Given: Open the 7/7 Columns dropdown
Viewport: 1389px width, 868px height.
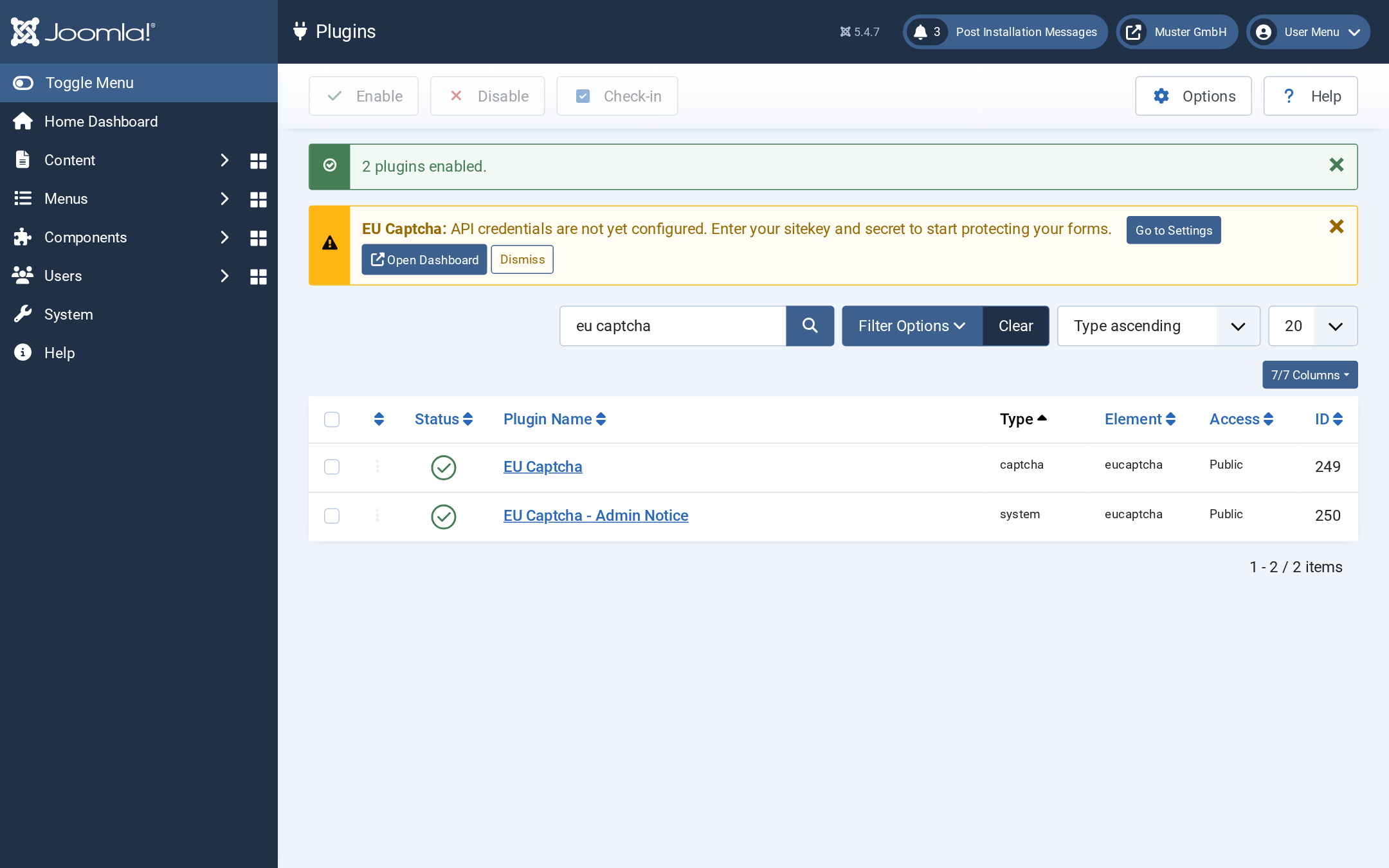Looking at the screenshot, I should coord(1310,375).
